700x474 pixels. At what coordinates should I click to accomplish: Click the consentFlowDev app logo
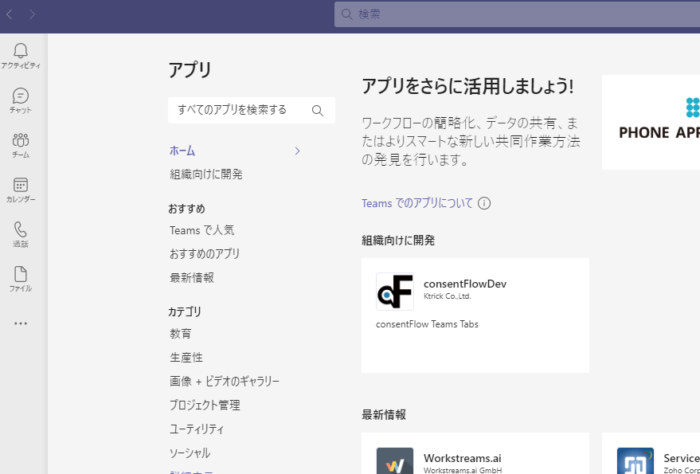pos(395,291)
